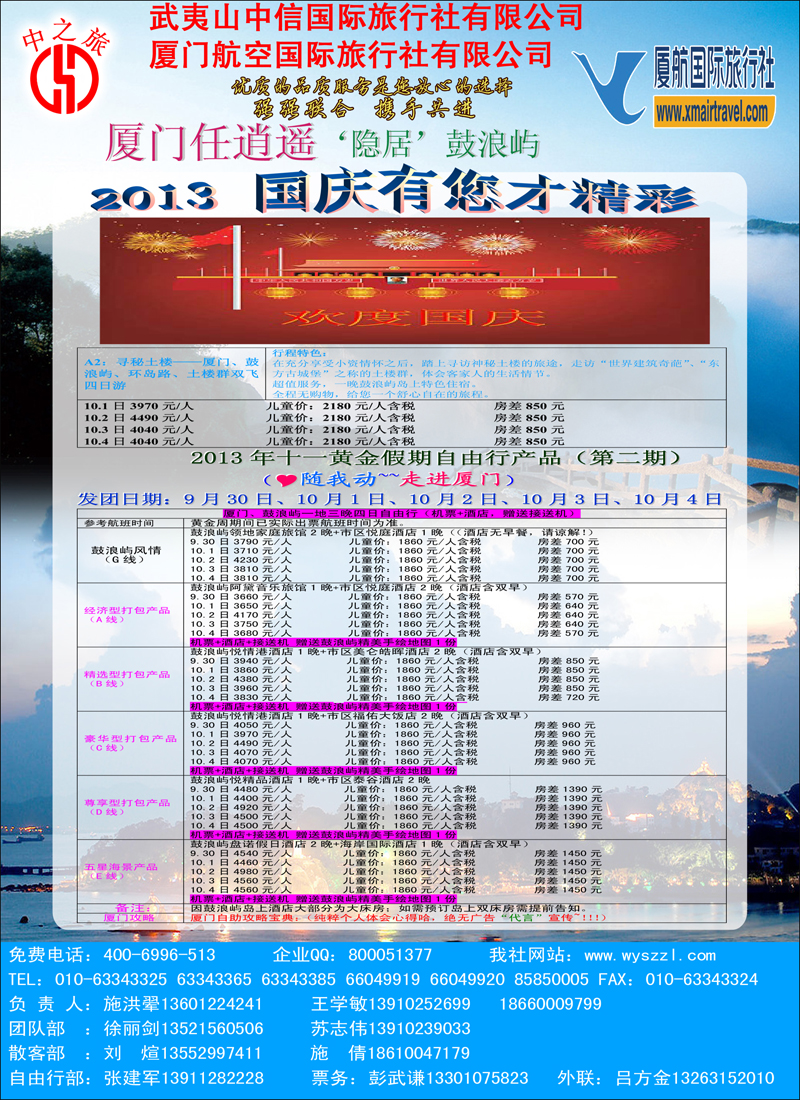
Task: Click the 随我动~~走进厦门 tagline
Action: (389, 480)
